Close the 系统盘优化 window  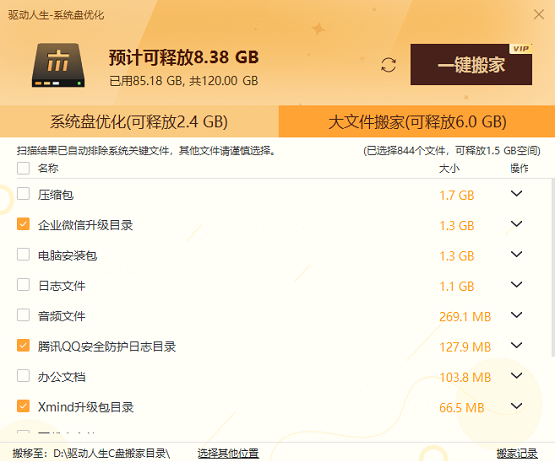[x=539, y=15]
